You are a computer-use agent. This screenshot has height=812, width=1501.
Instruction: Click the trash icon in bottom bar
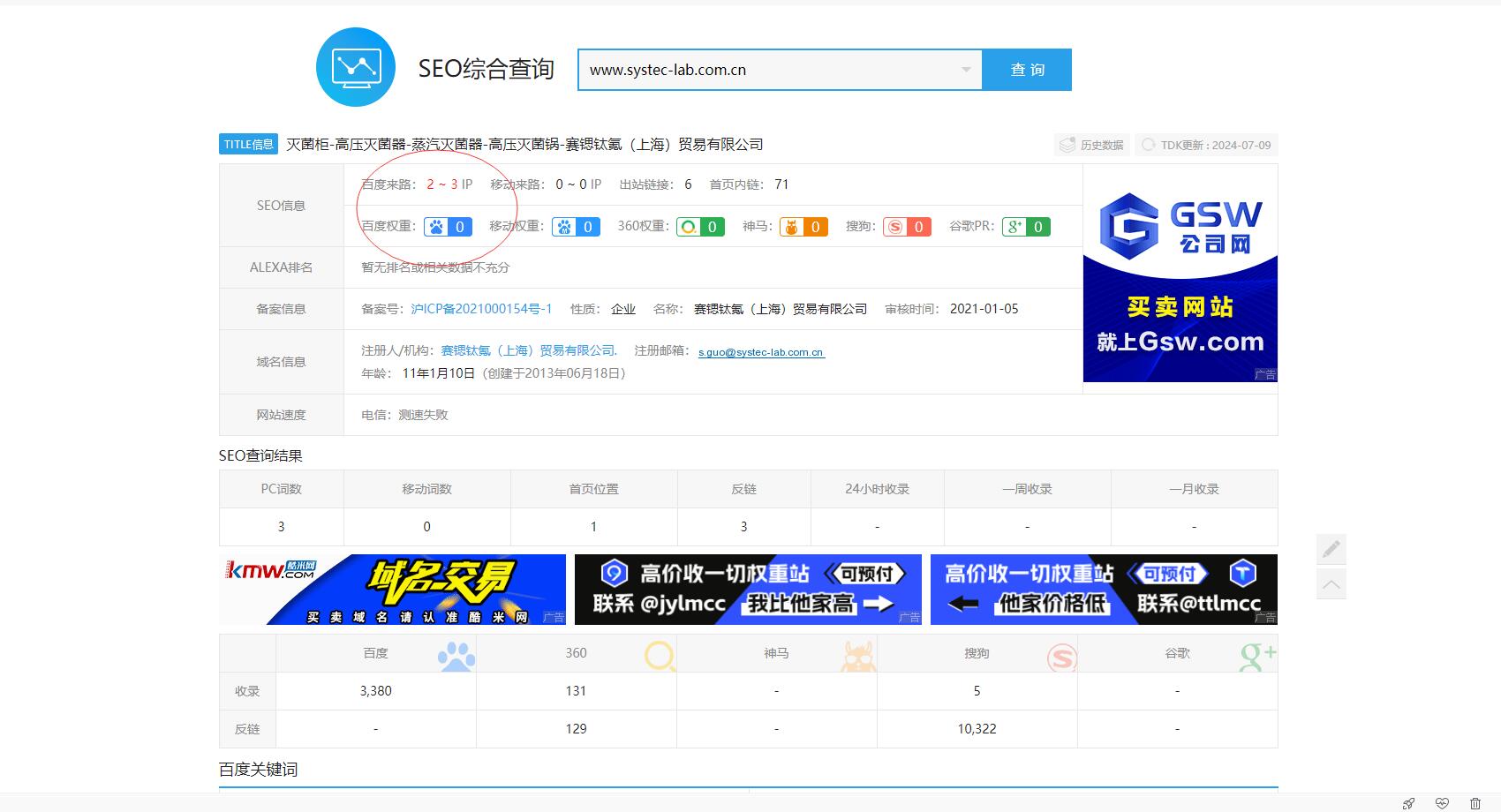click(1475, 803)
